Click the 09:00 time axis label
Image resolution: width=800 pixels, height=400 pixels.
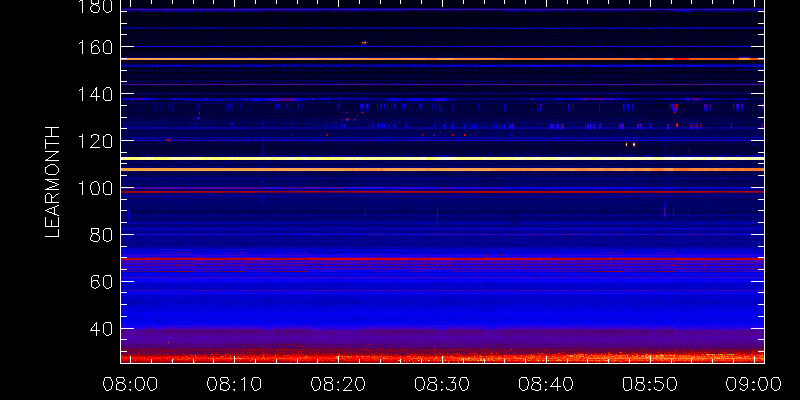[754, 384]
